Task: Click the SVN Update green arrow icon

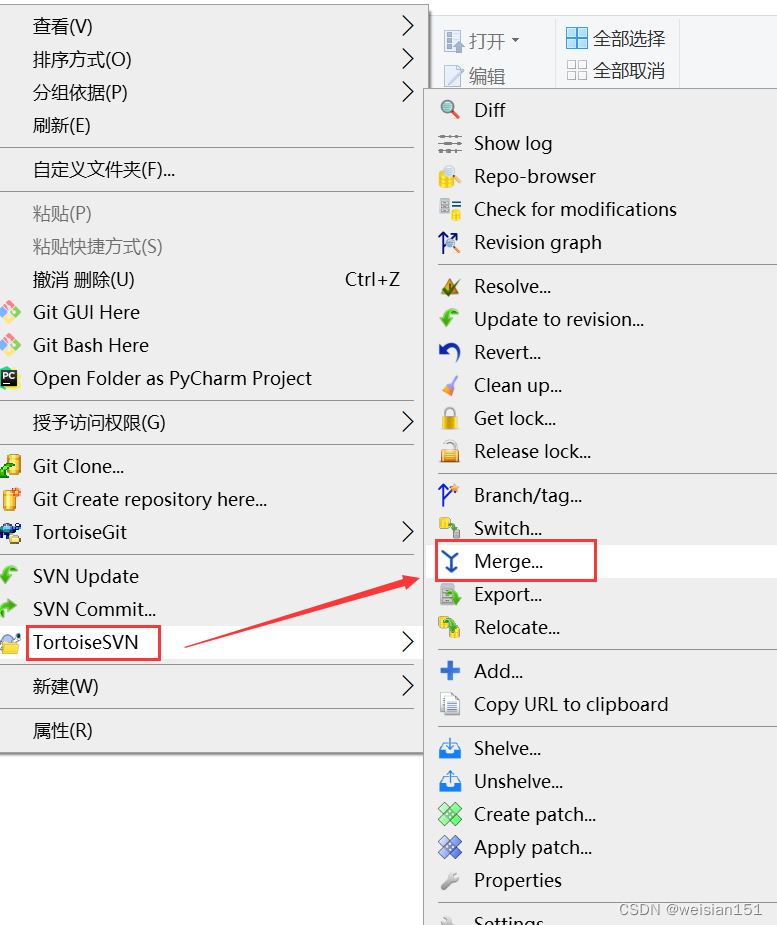Action: (9, 575)
